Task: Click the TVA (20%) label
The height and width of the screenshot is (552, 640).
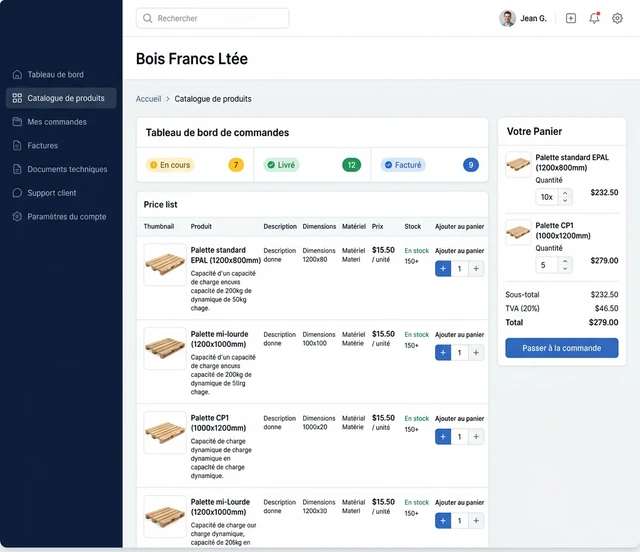Action: [x=522, y=308]
